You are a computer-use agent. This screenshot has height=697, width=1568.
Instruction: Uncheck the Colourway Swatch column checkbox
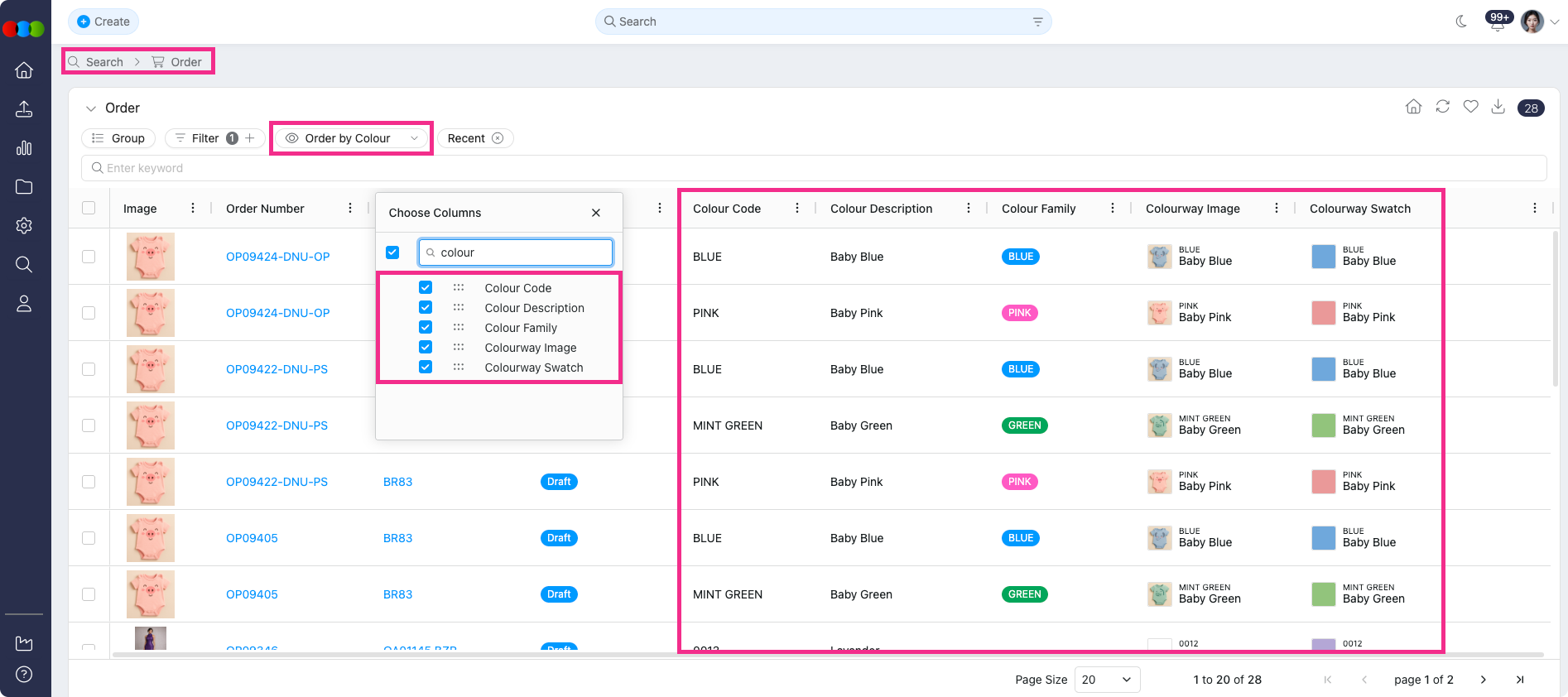426,368
